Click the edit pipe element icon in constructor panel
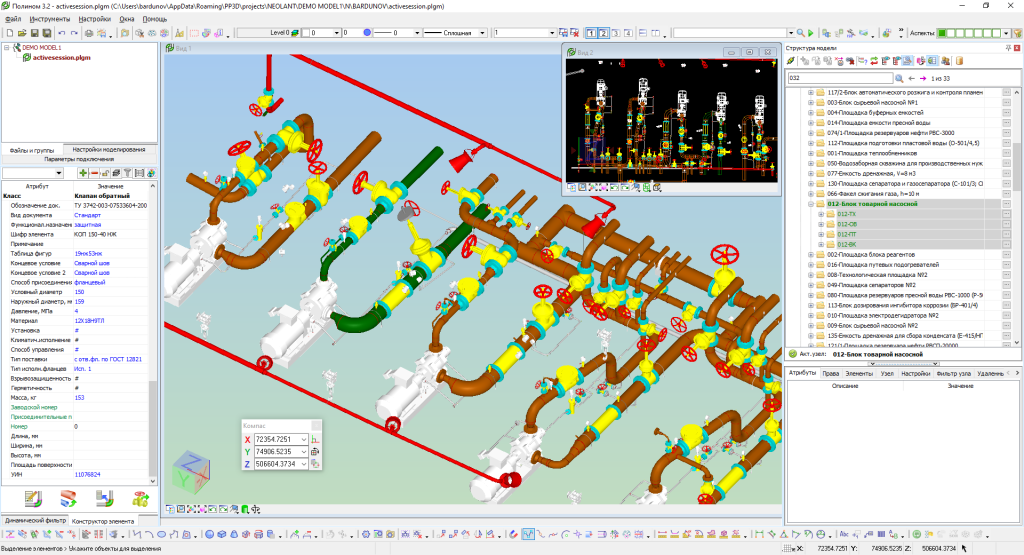Viewport: 1024px width, 555px height. [x=33, y=500]
